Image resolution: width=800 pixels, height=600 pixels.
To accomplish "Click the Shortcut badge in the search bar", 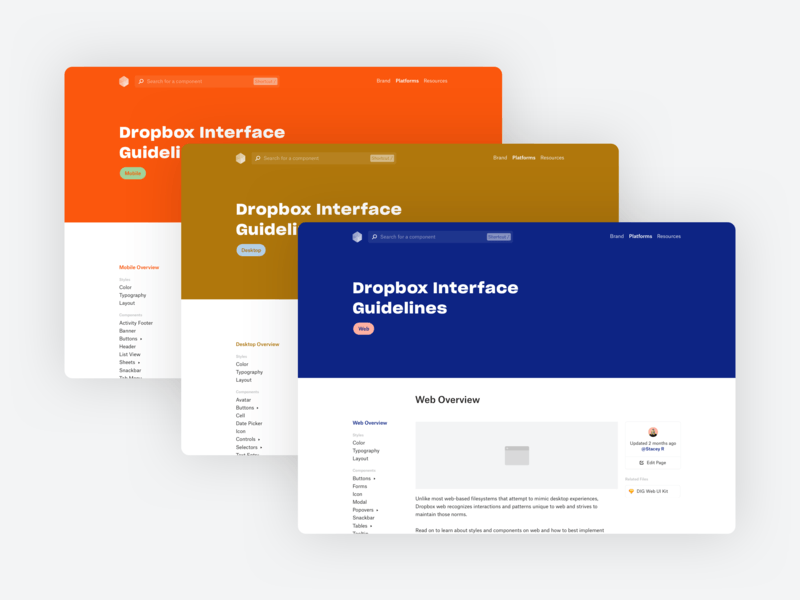I will 498,235.
